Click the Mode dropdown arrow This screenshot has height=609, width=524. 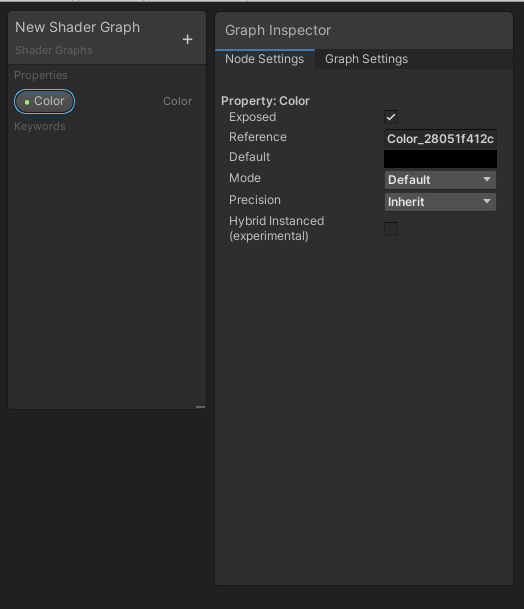487,179
